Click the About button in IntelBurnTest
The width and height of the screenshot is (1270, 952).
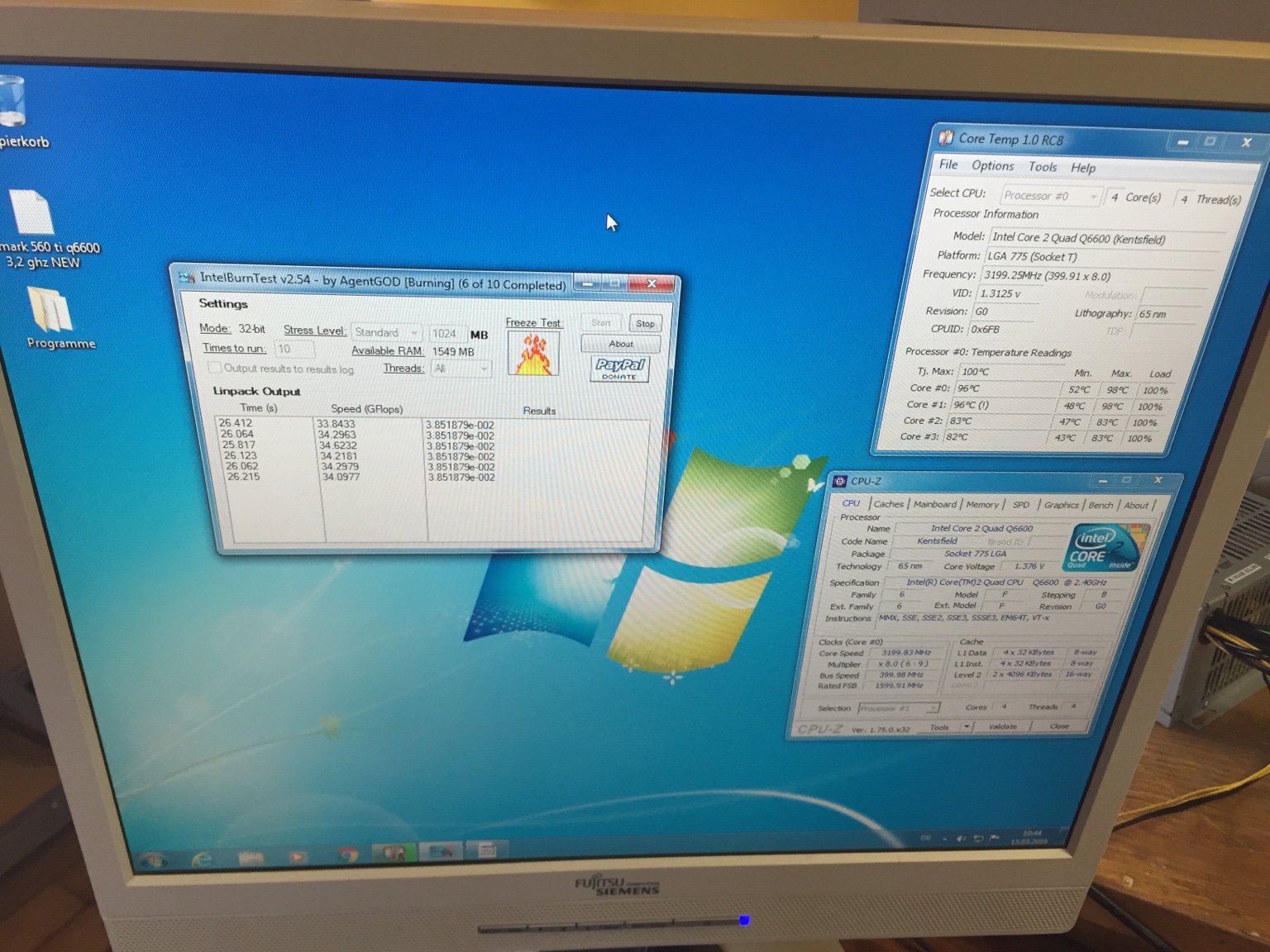tap(620, 344)
